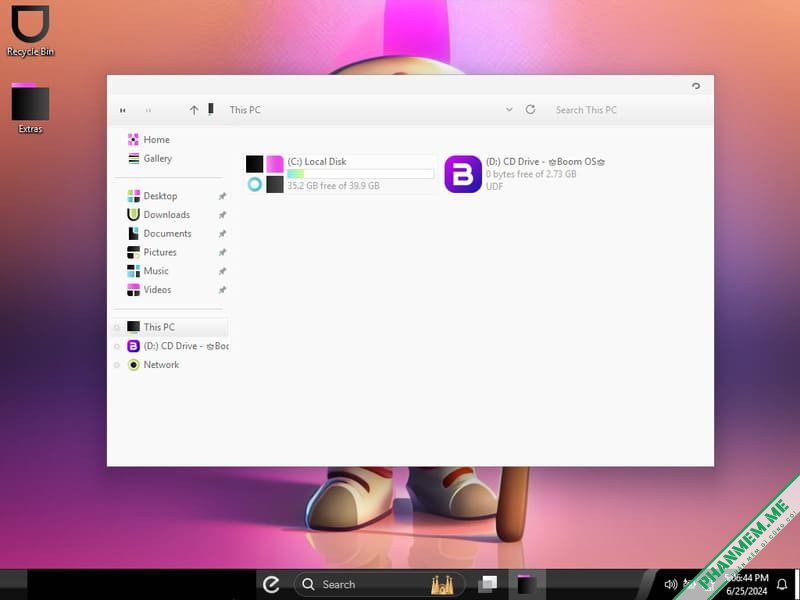Select the (C:) Local Disk drive icon
Viewport: 800px width, 600px height.
click(264, 174)
